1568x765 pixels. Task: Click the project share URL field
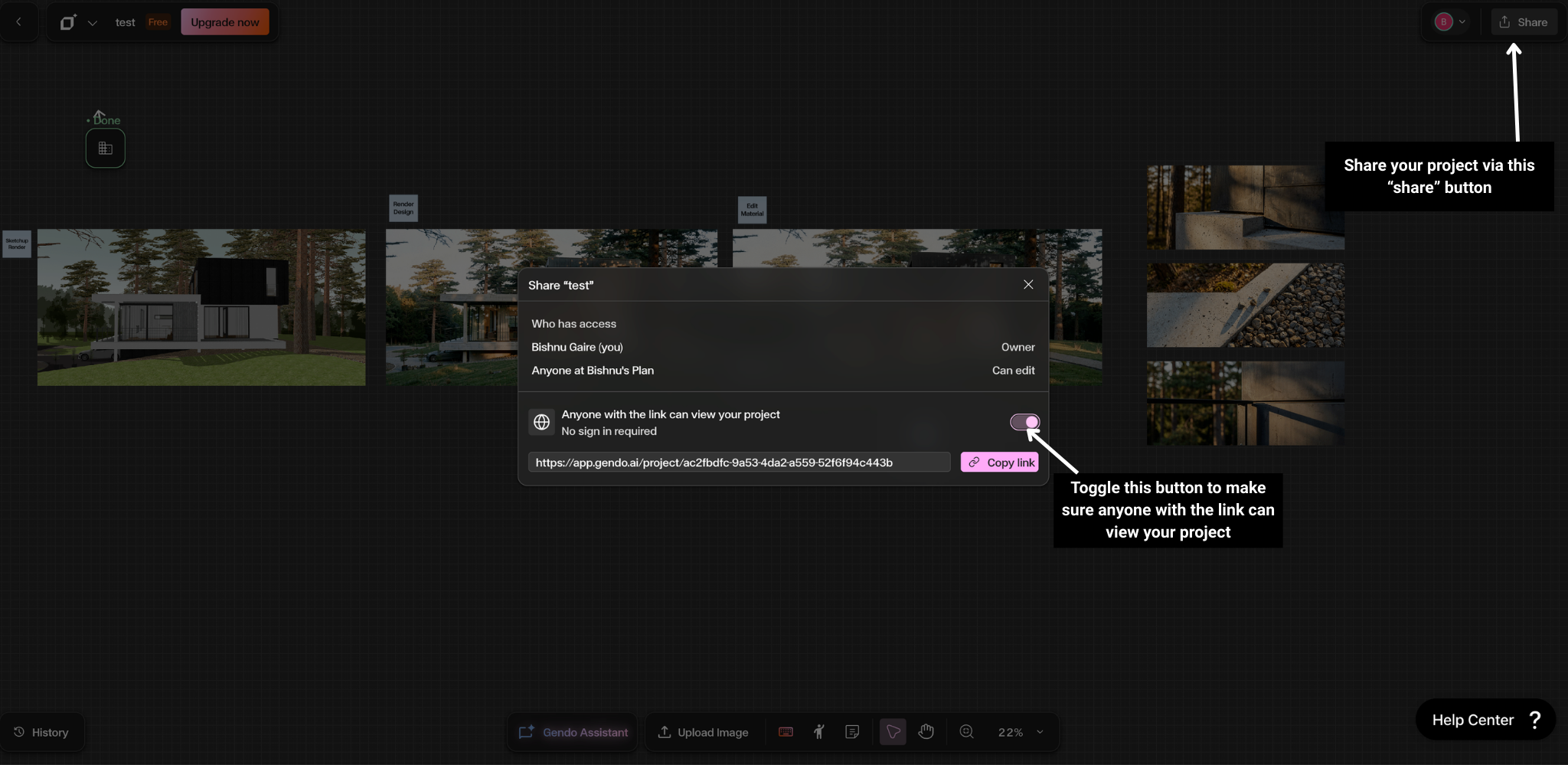[x=738, y=463]
